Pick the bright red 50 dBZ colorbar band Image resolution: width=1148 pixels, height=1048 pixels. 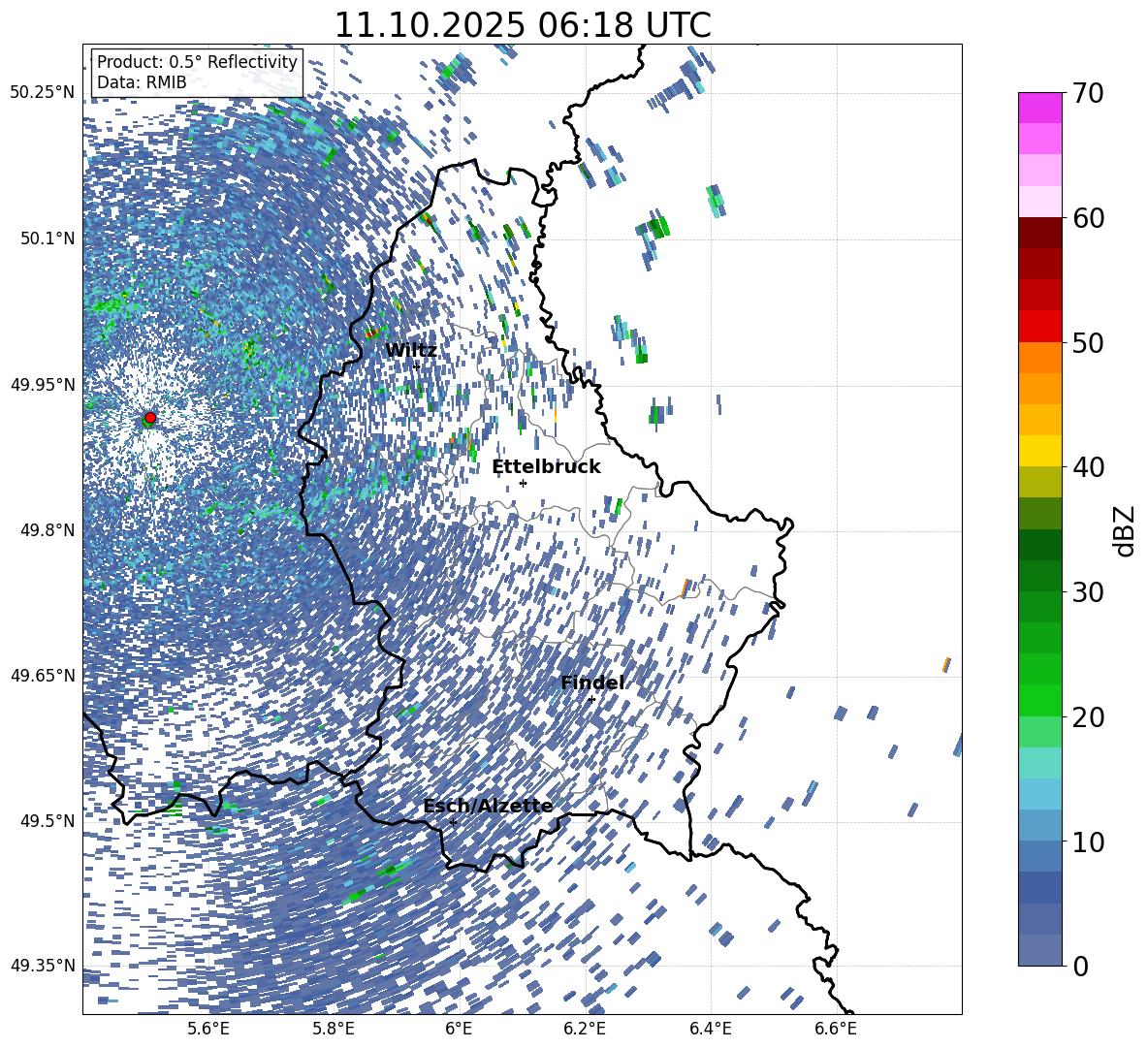[x=1040, y=326]
